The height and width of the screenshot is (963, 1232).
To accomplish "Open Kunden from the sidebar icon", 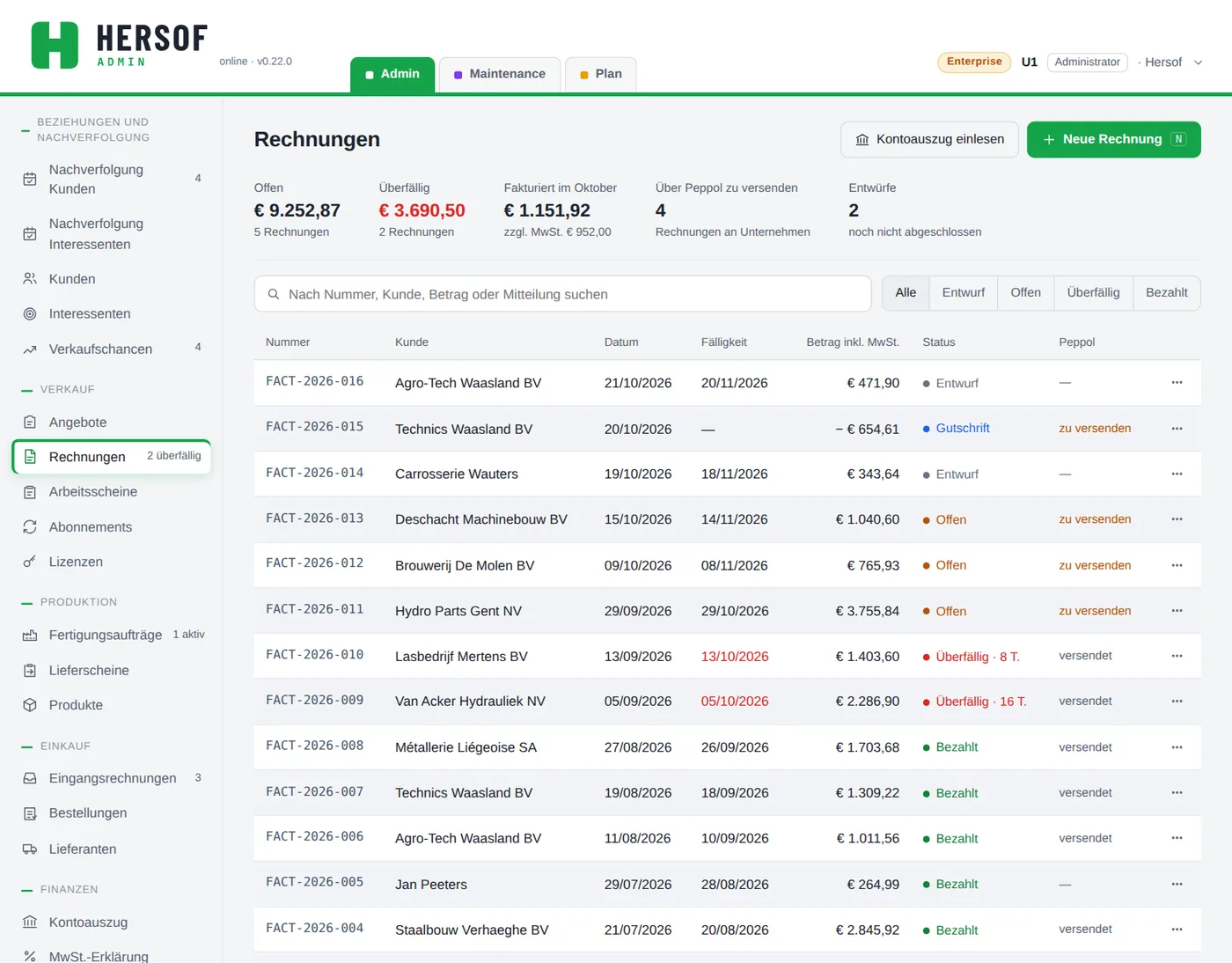I will point(30,279).
